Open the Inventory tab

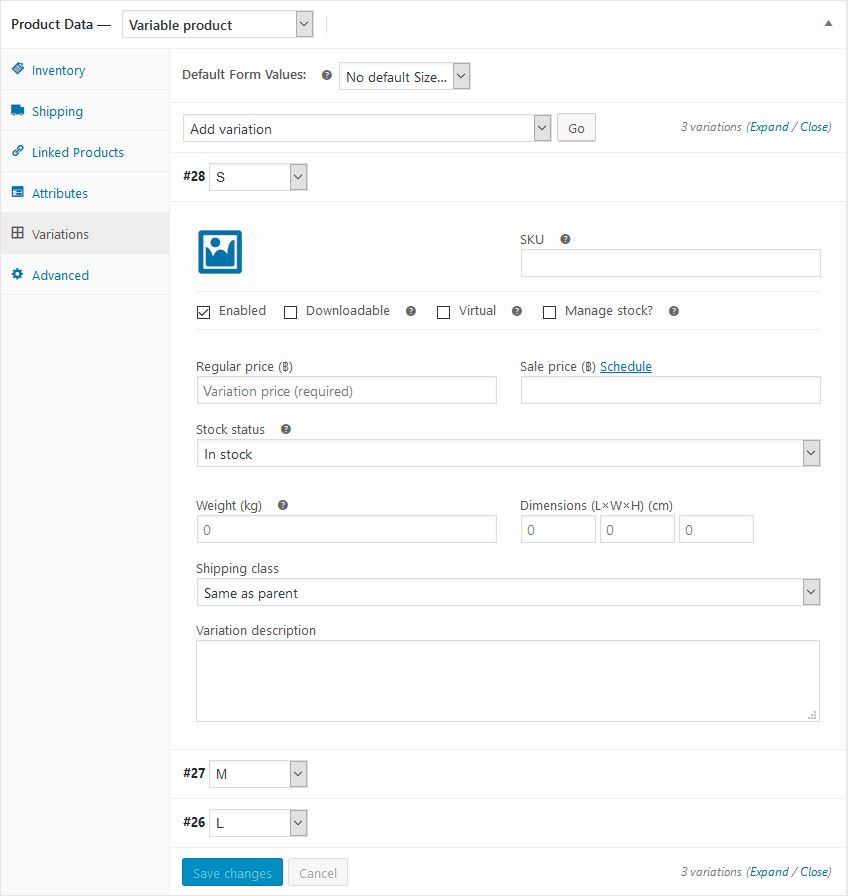(x=85, y=70)
